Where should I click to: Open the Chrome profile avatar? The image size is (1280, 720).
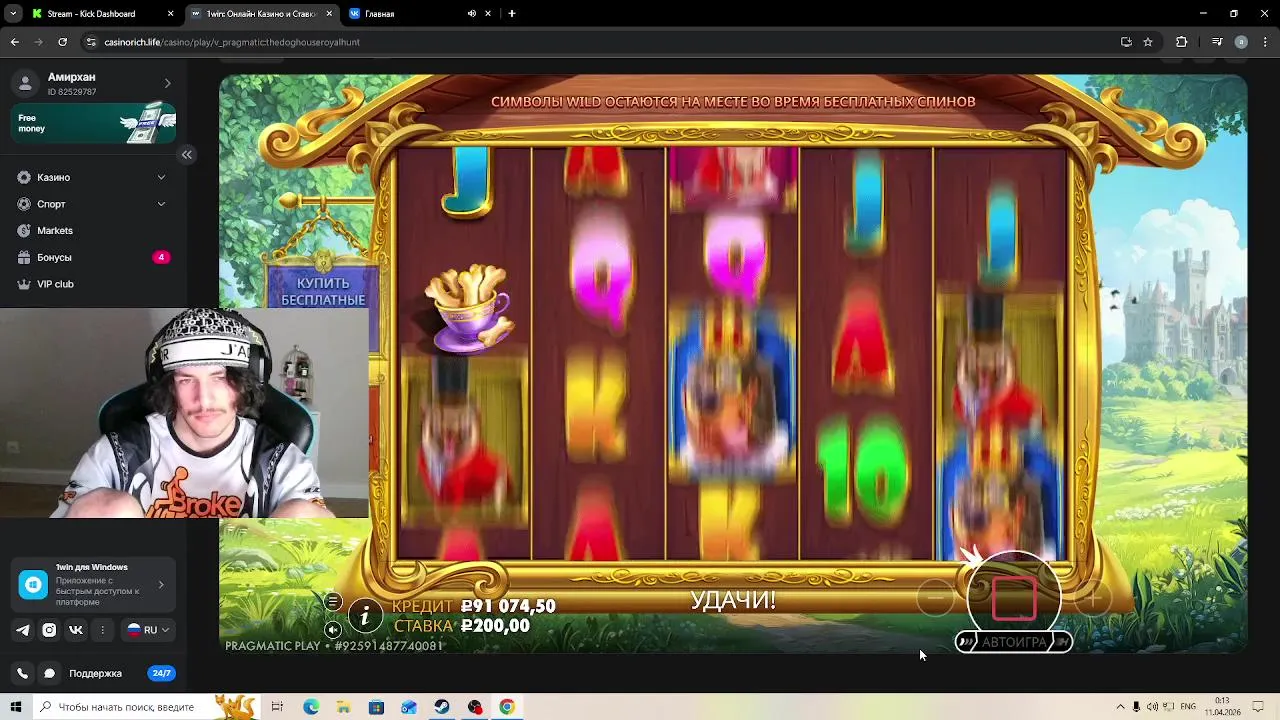point(1241,42)
